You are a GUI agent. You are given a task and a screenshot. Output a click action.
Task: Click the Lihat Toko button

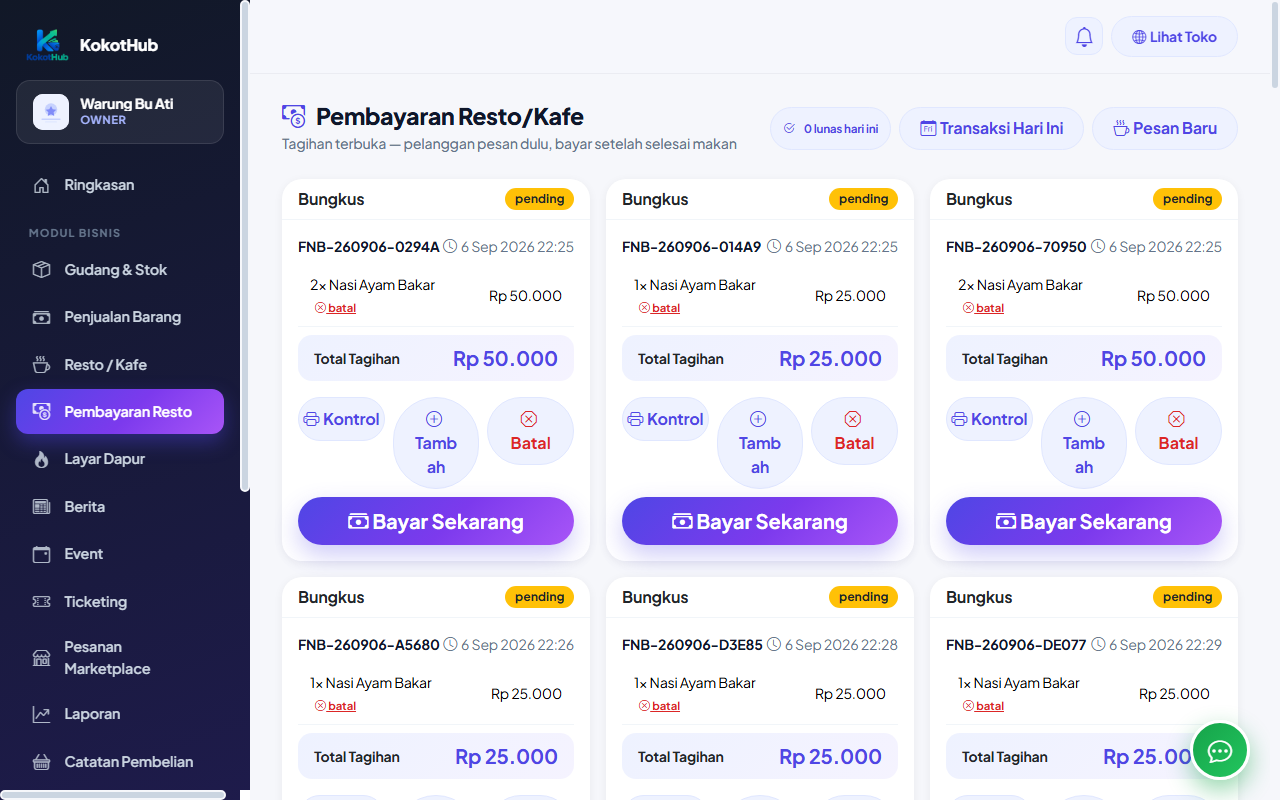[x=1174, y=37]
